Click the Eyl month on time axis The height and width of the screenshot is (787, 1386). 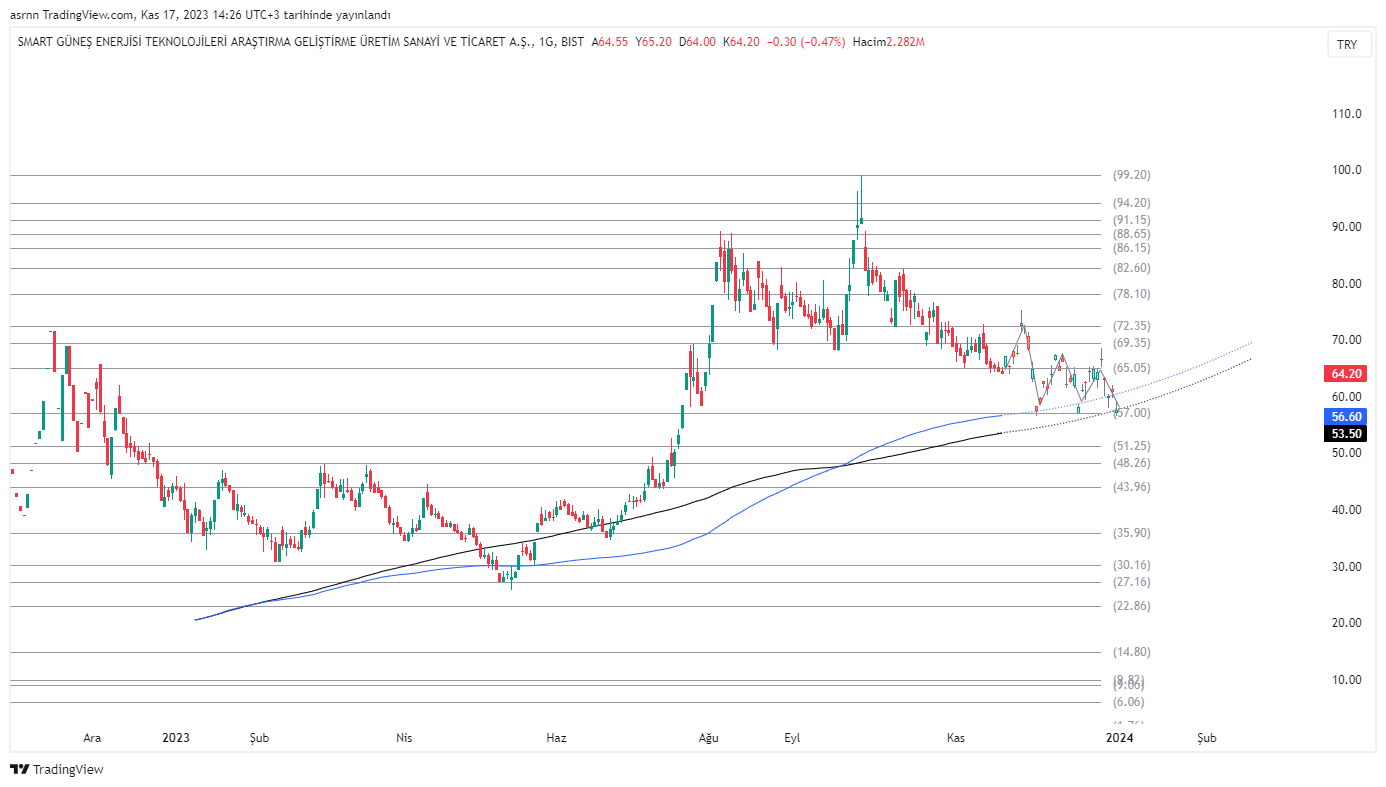pos(792,738)
